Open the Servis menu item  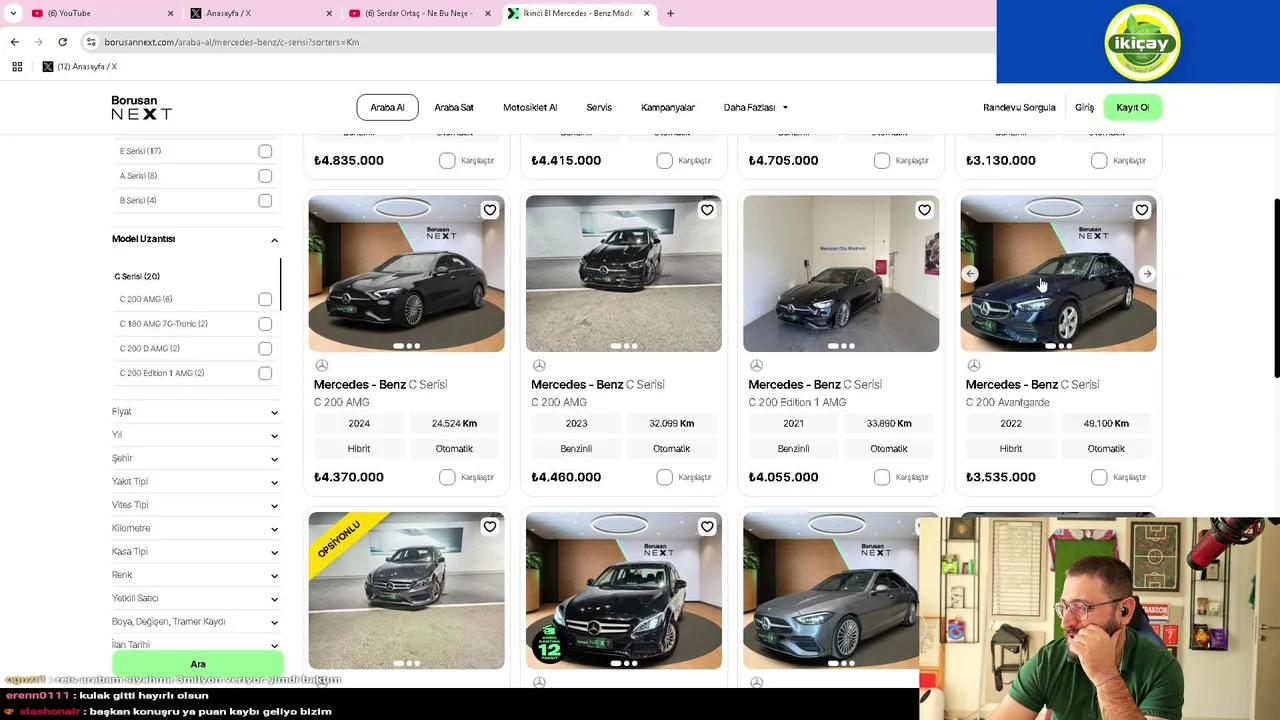(599, 107)
